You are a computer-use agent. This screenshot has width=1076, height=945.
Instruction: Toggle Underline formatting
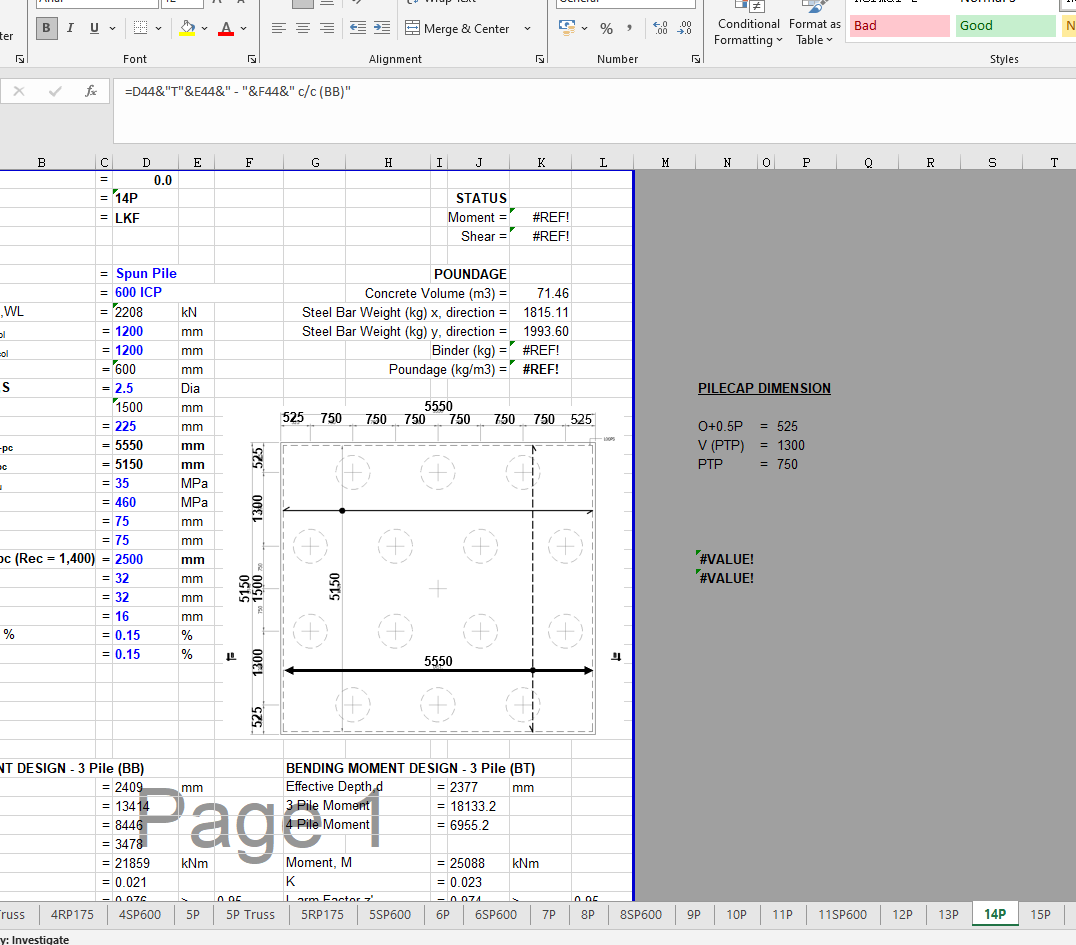pos(94,28)
